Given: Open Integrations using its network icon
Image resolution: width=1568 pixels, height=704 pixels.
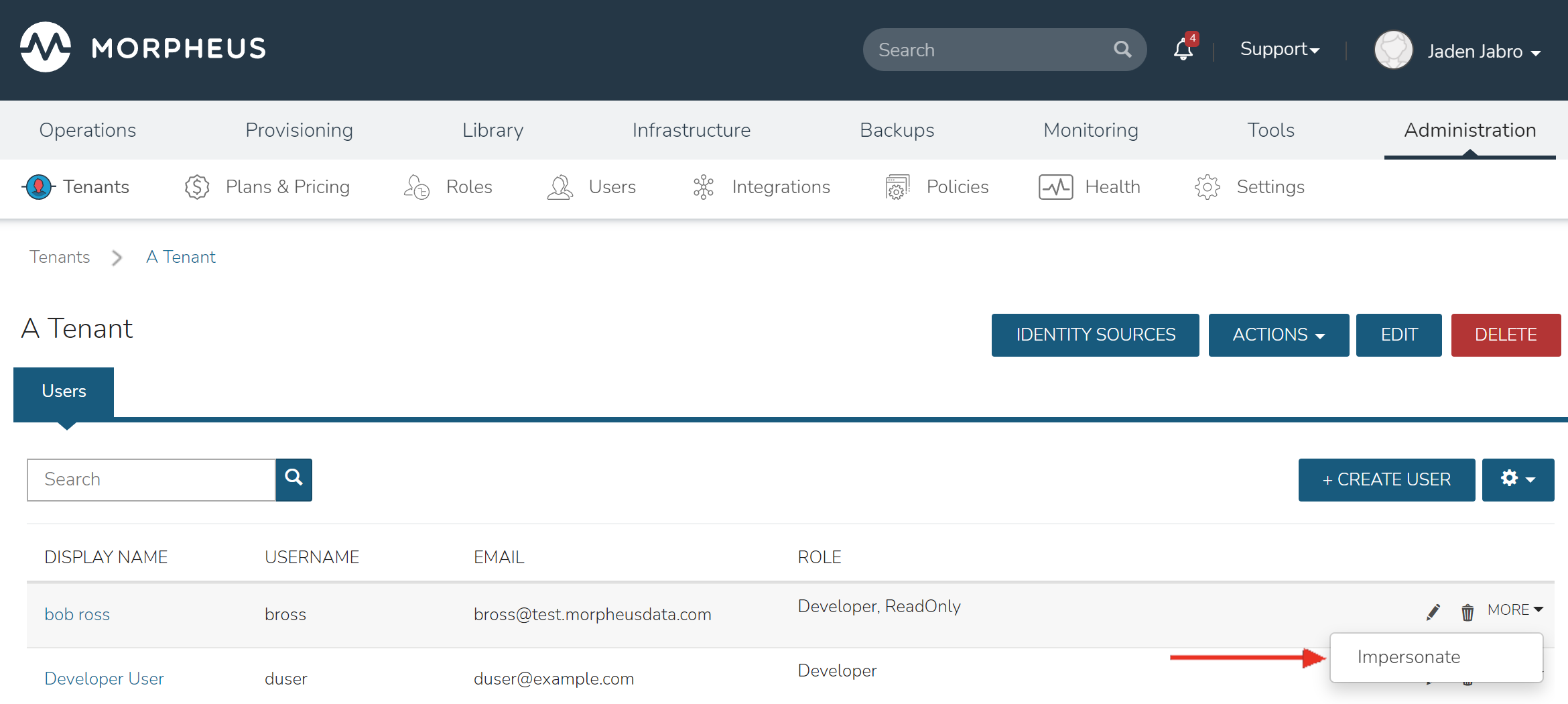Looking at the screenshot, I should (x=703, y=187).
